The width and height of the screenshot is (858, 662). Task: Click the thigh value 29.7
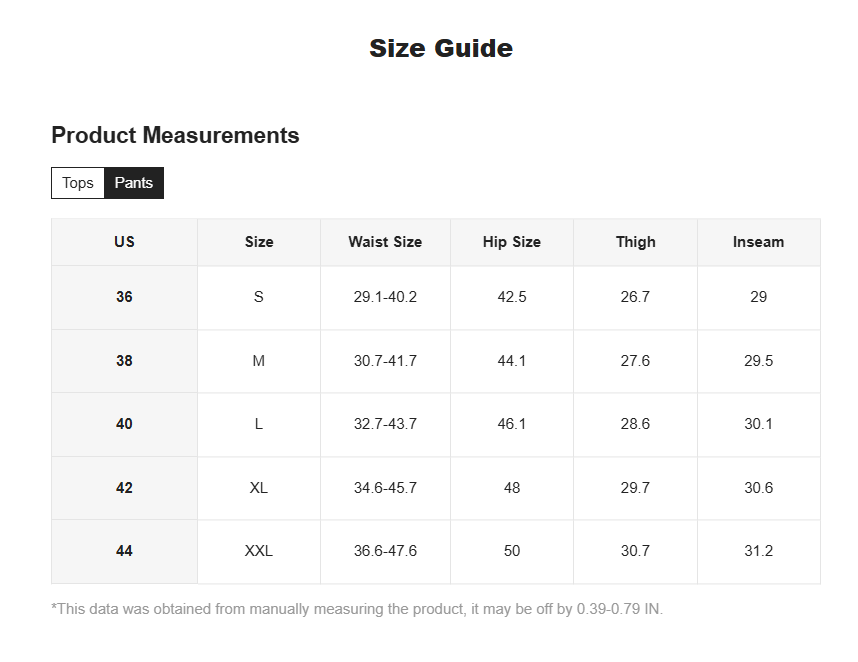click(635, 488)
